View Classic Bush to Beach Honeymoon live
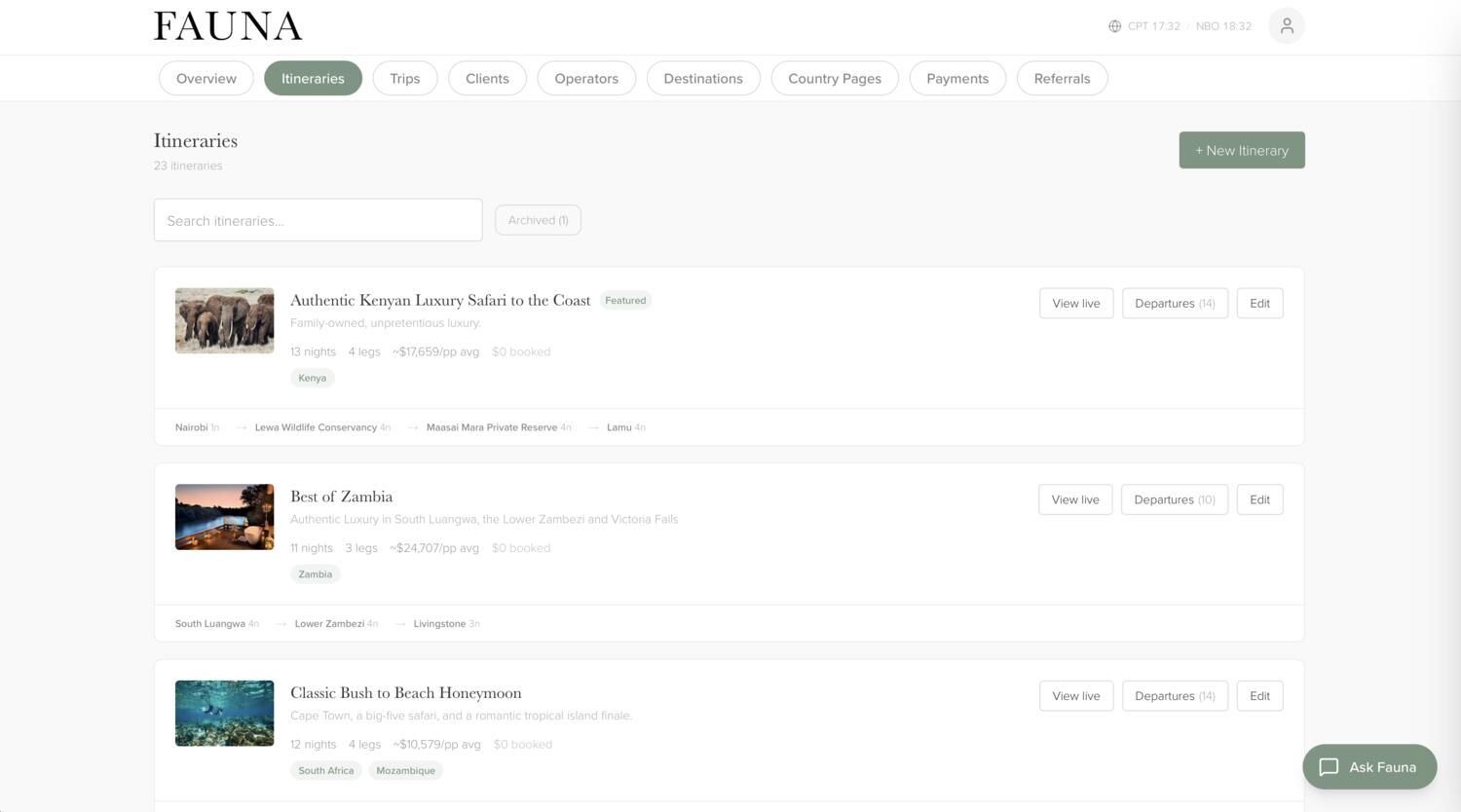1461x812 pixels. (x=1076, y=696)
